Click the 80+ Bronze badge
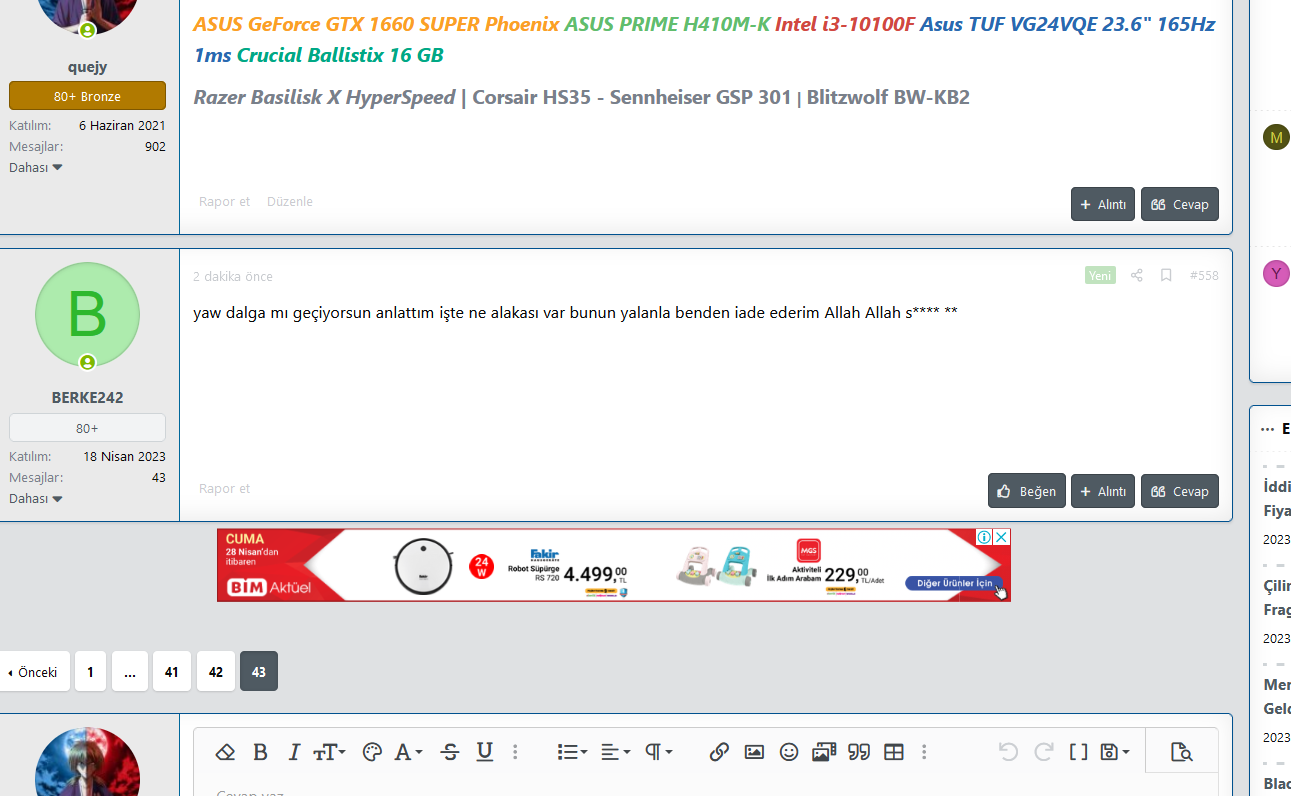 [87, 96]
